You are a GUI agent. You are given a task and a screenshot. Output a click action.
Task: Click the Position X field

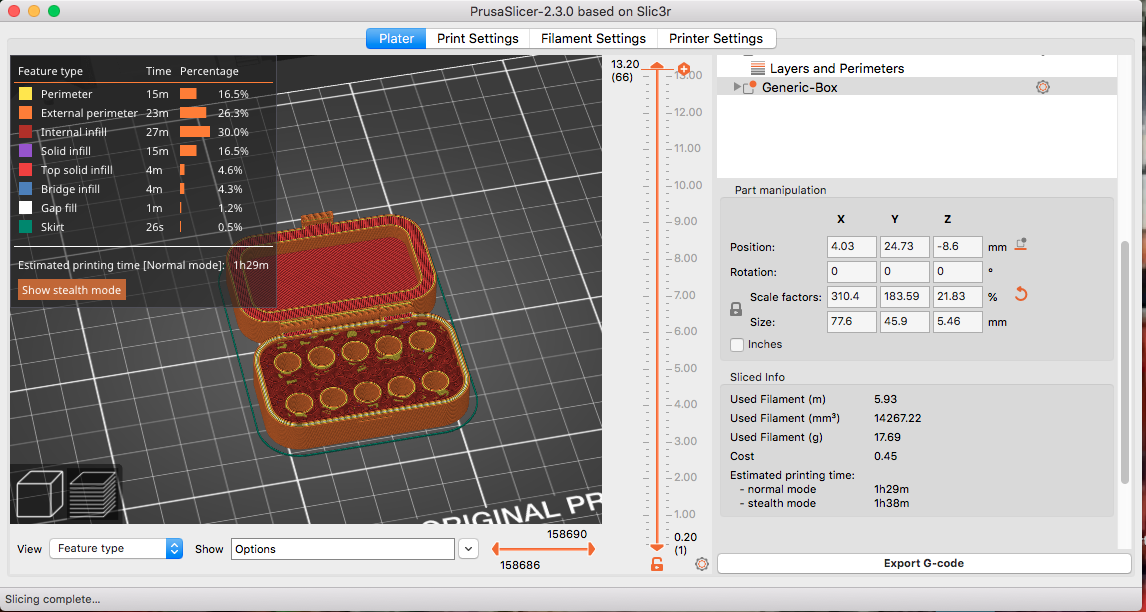(851, 246)
